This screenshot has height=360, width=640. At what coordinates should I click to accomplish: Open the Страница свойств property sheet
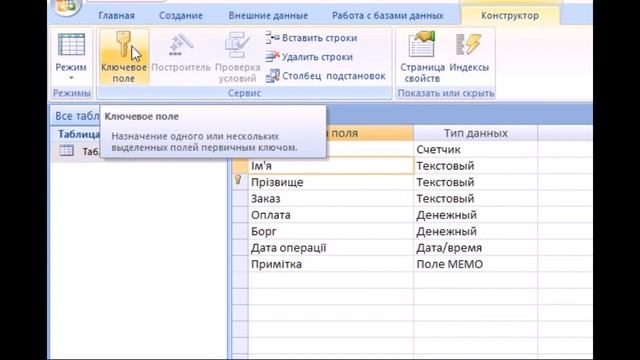(x=422, y=57)
